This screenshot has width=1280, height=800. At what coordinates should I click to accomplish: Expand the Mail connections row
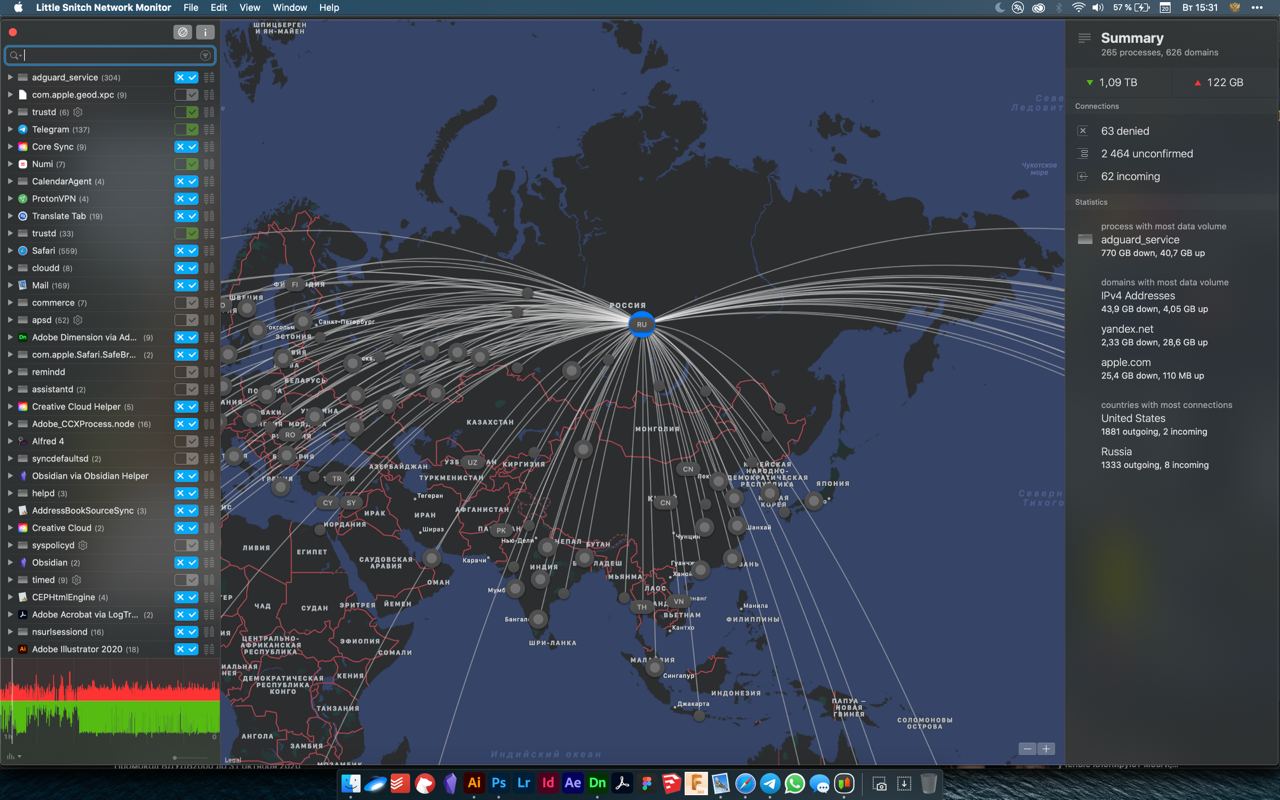10,285
